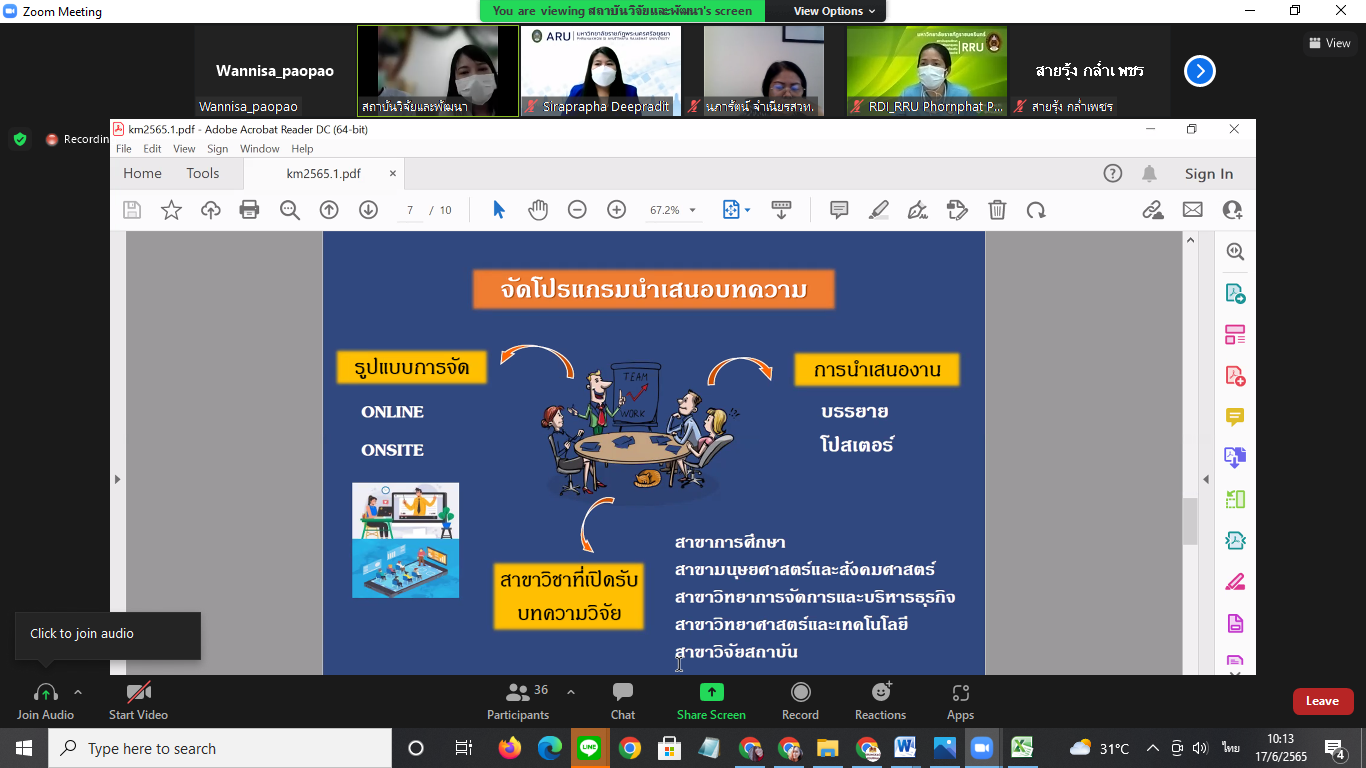Open the View Options dropdown

click(x=834, y=11)
